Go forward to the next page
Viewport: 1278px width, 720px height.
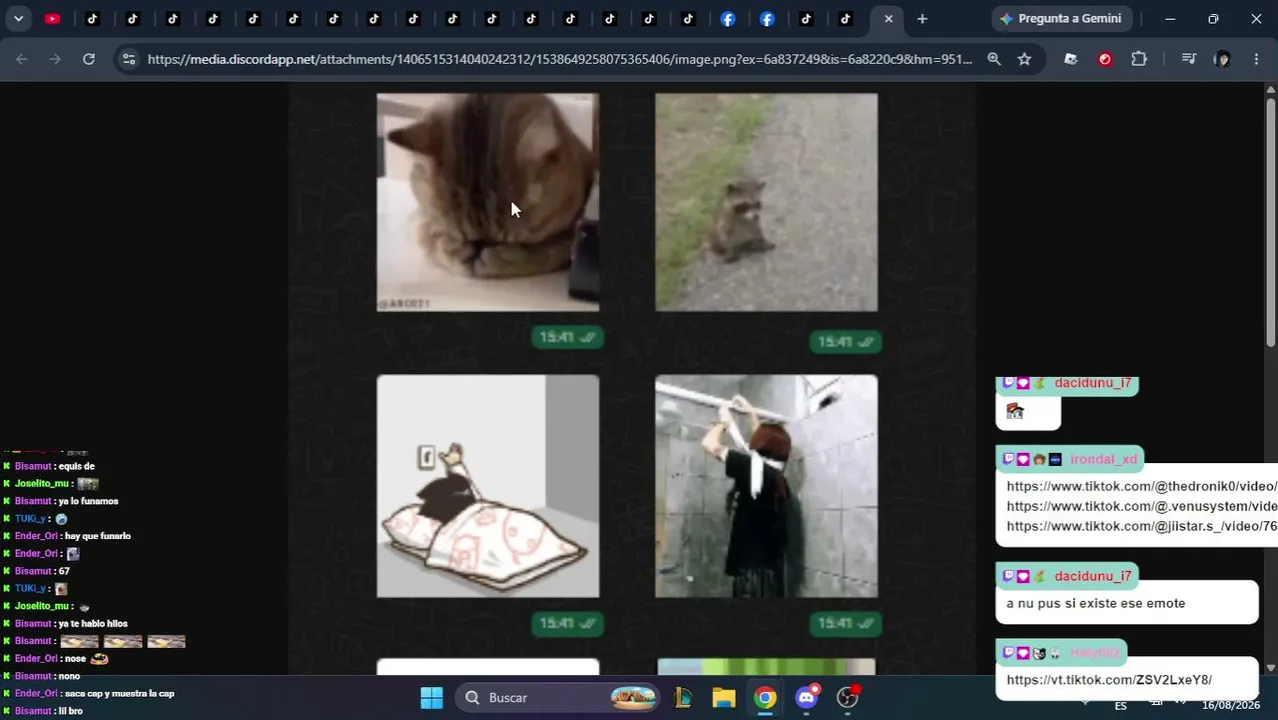(55, 59)
